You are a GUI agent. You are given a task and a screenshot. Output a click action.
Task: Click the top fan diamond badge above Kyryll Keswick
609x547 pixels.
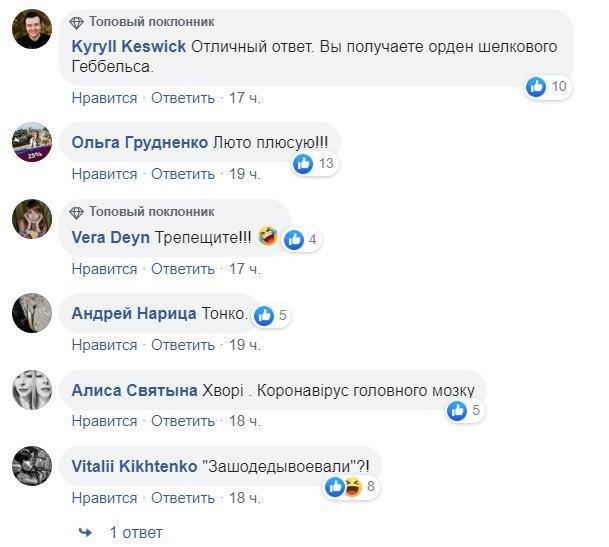coord(77,22)
